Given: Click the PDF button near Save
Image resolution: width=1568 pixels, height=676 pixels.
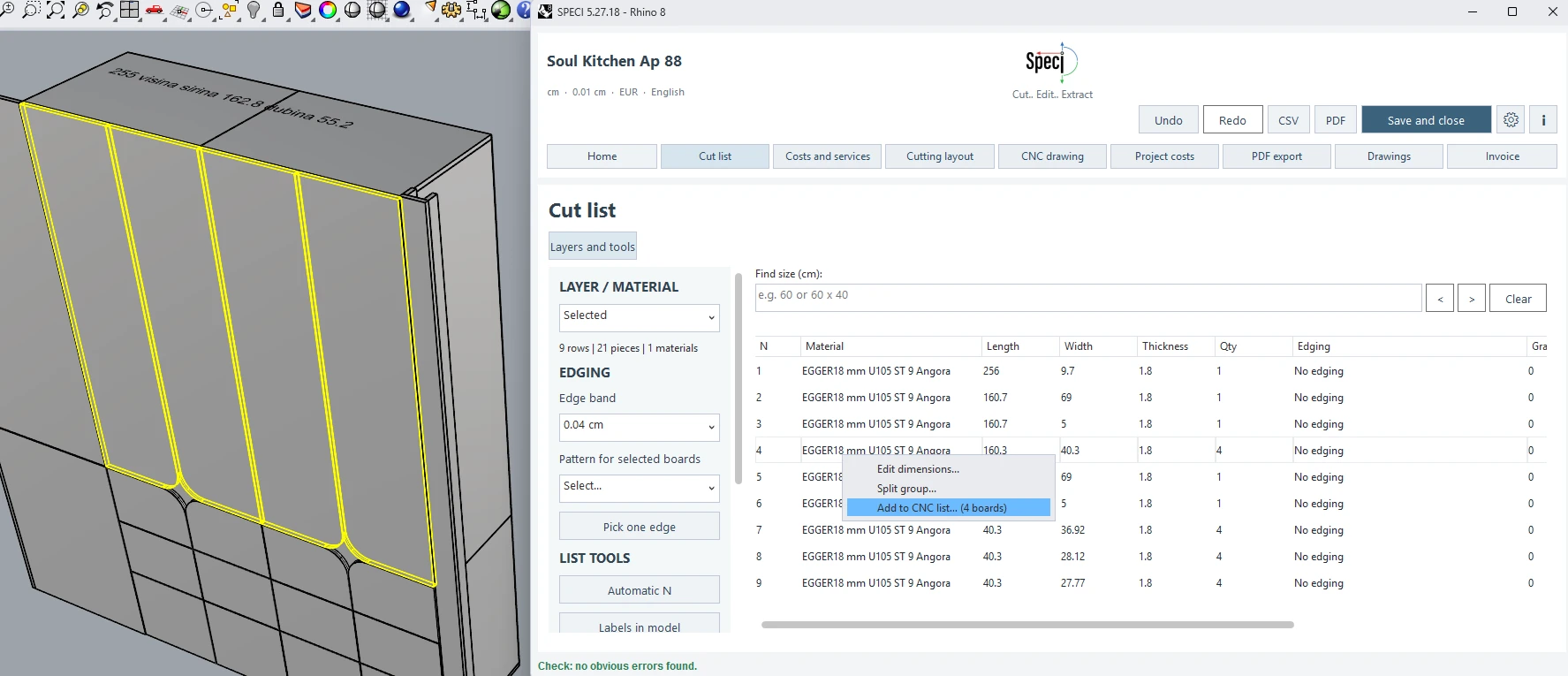Looking at the screenshot, I should [1335, 120].
